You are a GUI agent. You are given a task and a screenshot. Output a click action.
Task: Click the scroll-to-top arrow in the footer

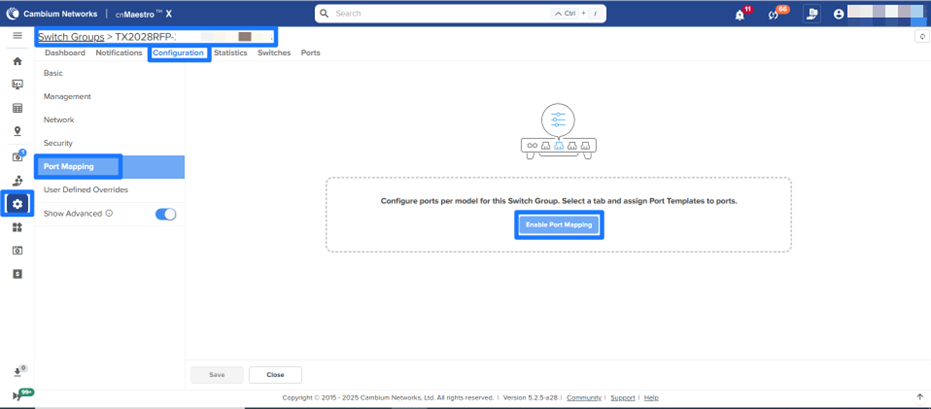pyautogui.click(x=919, y=397)
